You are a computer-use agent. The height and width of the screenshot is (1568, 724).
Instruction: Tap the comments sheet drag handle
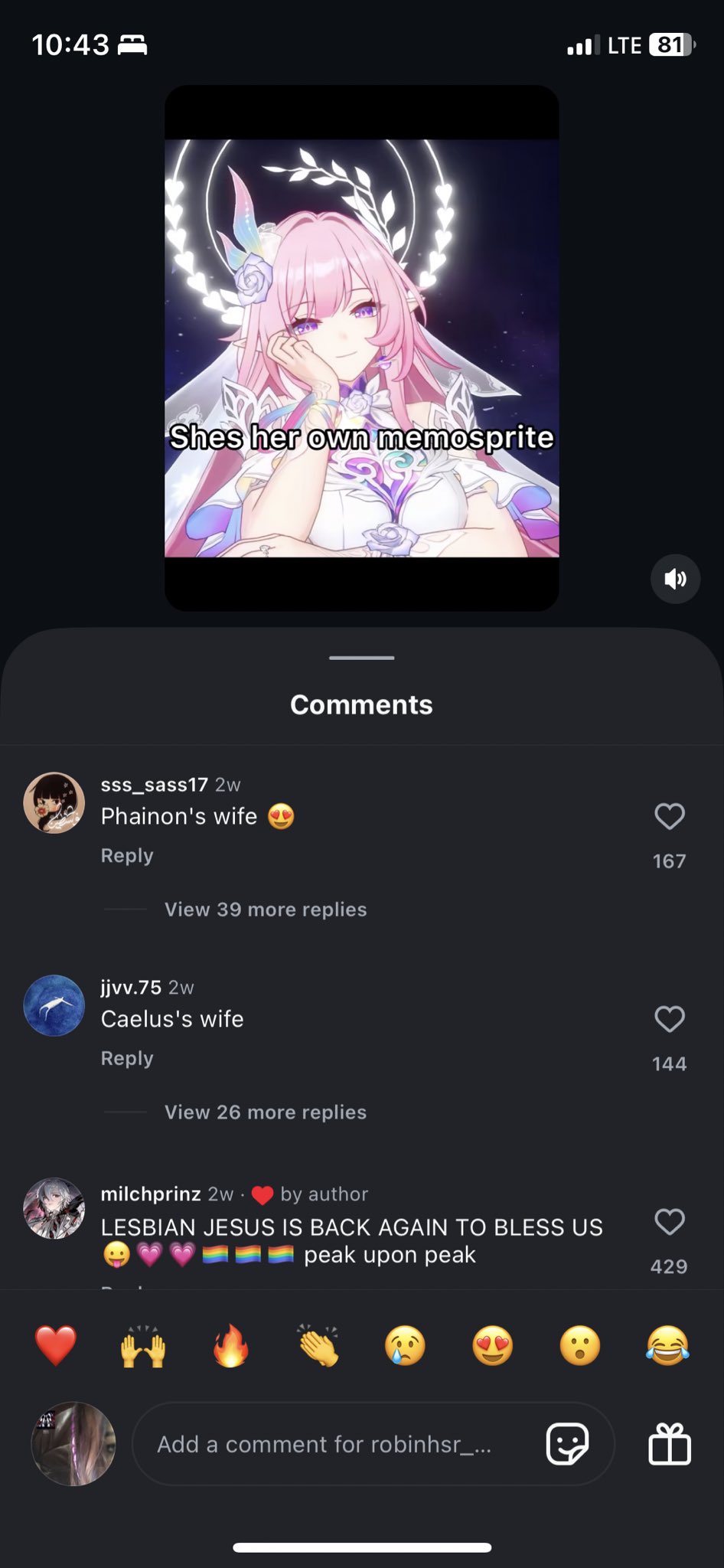362,658
